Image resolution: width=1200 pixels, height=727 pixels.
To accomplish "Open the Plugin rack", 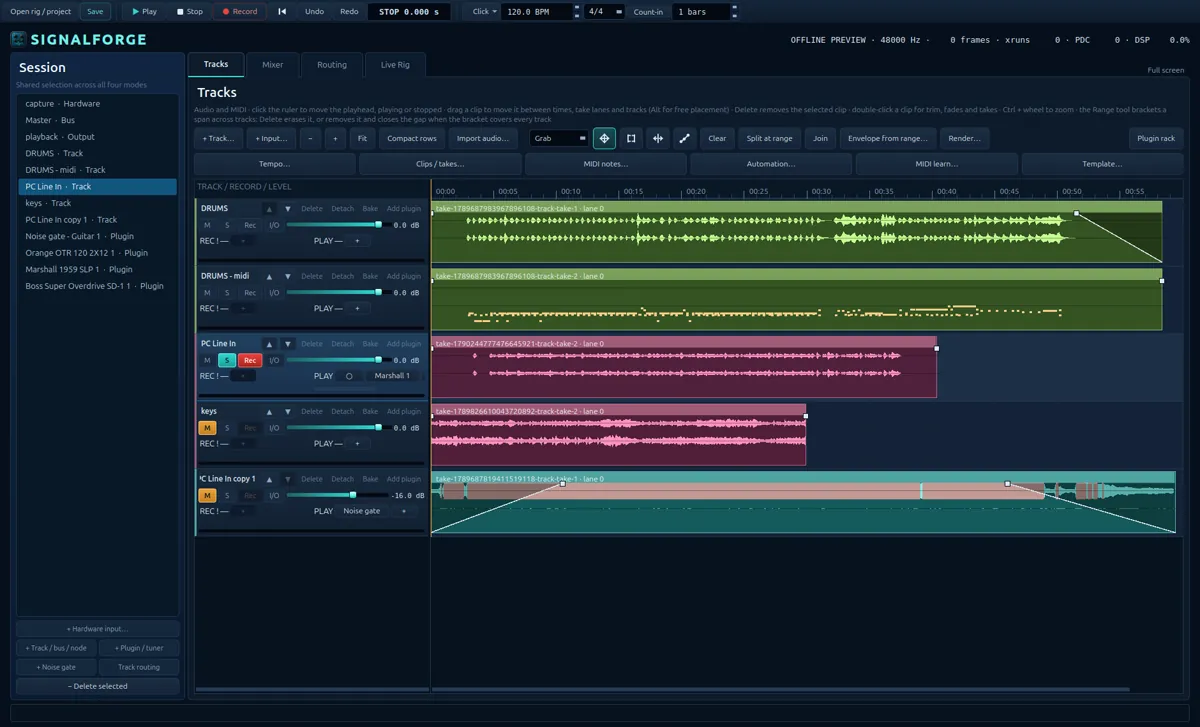I will pyautogui.click(x=1156, y=138).
